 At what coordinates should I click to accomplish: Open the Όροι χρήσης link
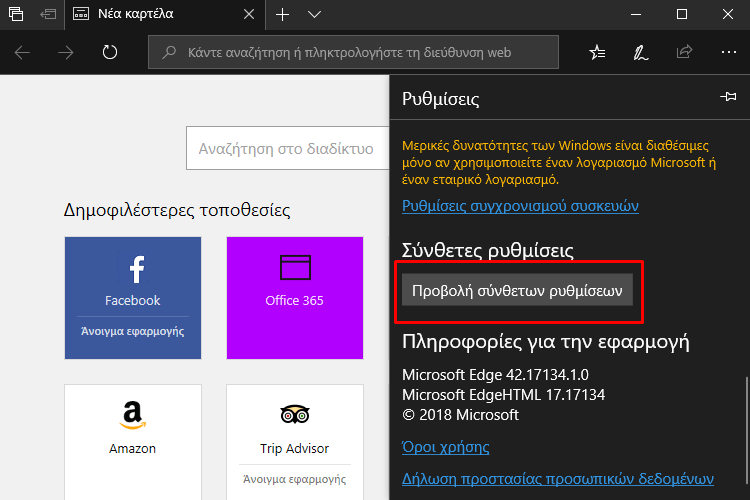[445, 447]
